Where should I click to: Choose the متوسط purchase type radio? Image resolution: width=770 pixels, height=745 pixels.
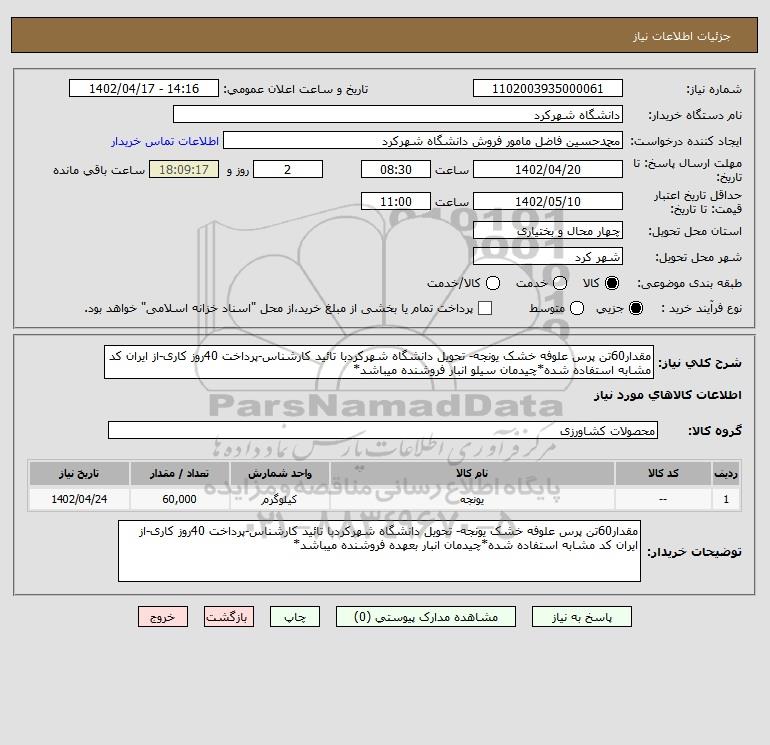[x=577, y=308]
